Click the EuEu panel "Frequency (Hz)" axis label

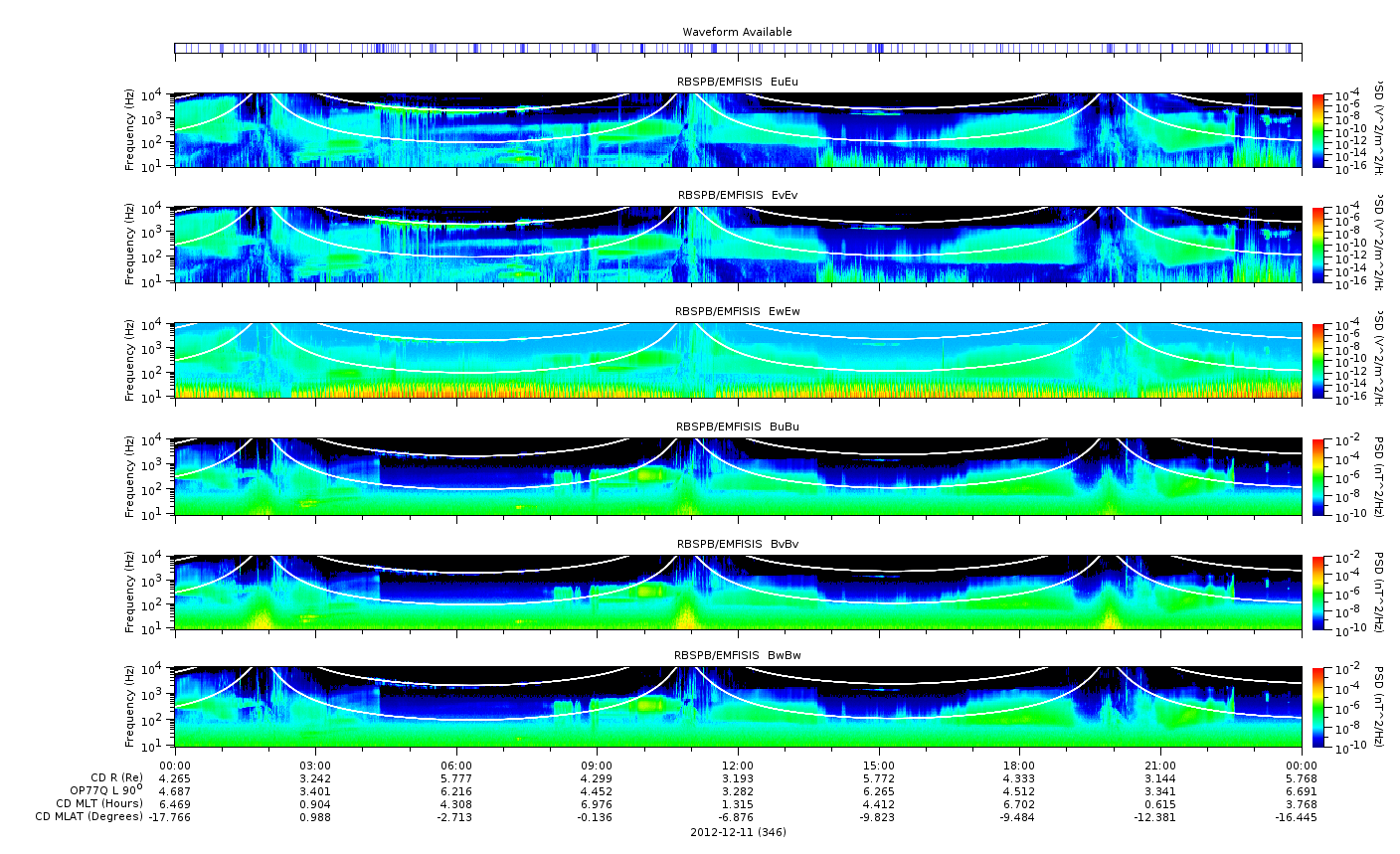(130, 130)
